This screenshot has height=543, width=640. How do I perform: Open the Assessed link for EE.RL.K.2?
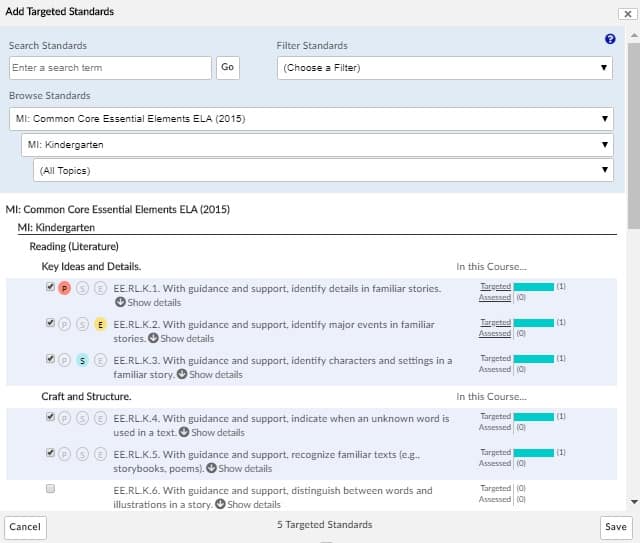pyautogui.click(x=495, y=333)
